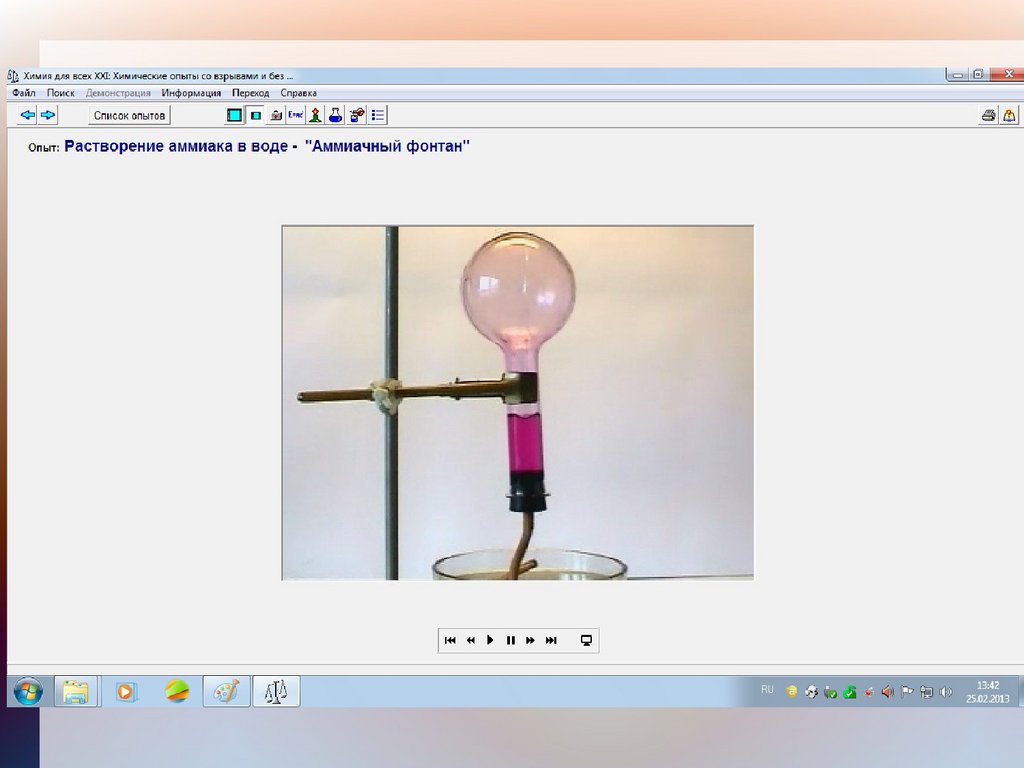The height and width of the screenshot is (768, 1024).
Task: Toggle full-screen video with monitor icon
Action: pyautogui.click(x=586, y=640)
